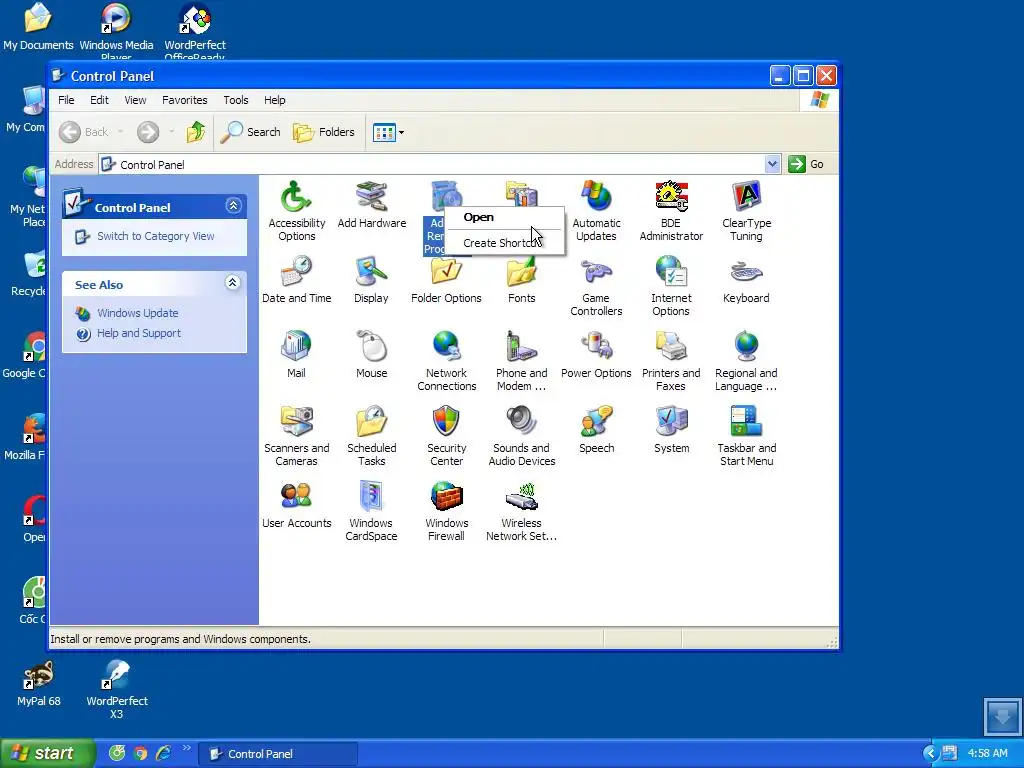Image resolution: width=1024 pixels, height=768 pixels.
Task: Click the Go button
Action: [x=806, y=164]
